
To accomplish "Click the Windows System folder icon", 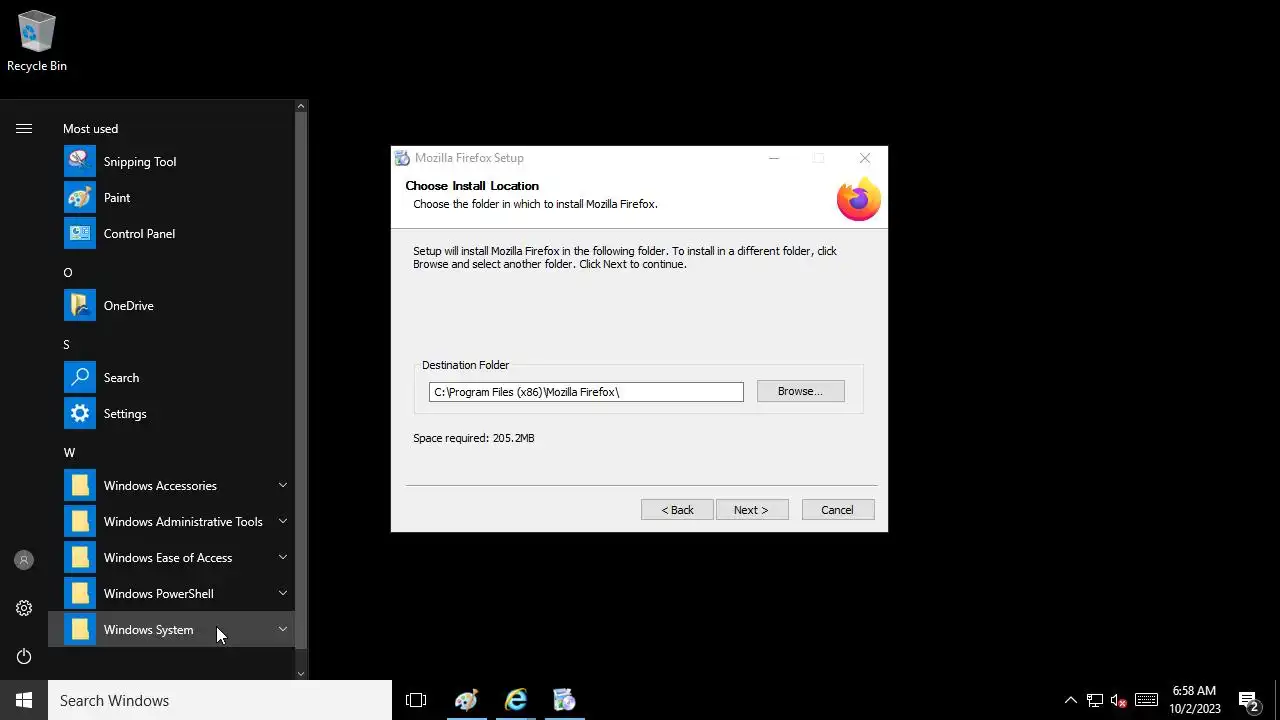I will pyautogui.click(x=80, y=630).
